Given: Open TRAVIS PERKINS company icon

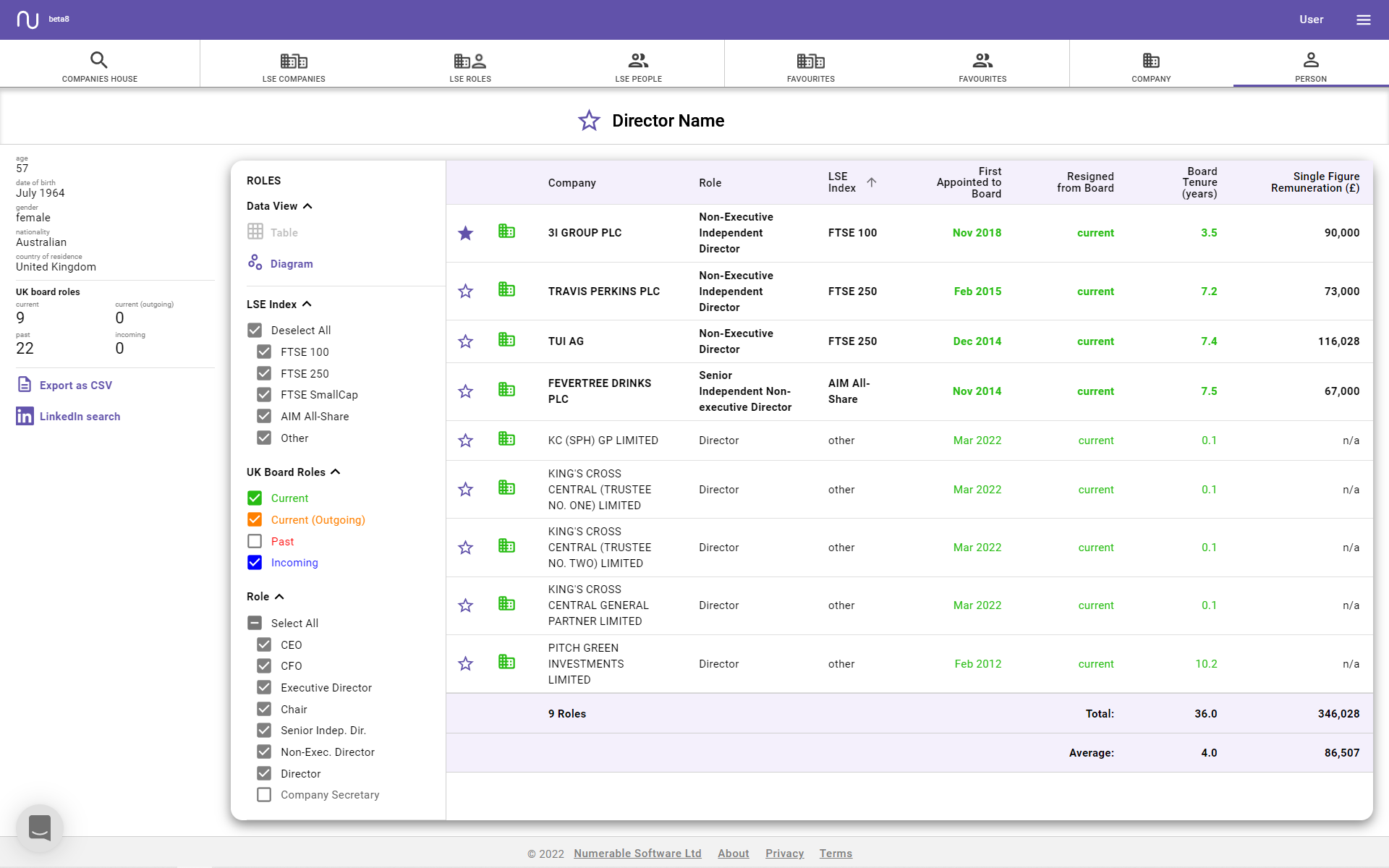Looking at the screenshot, I should 506,290.
